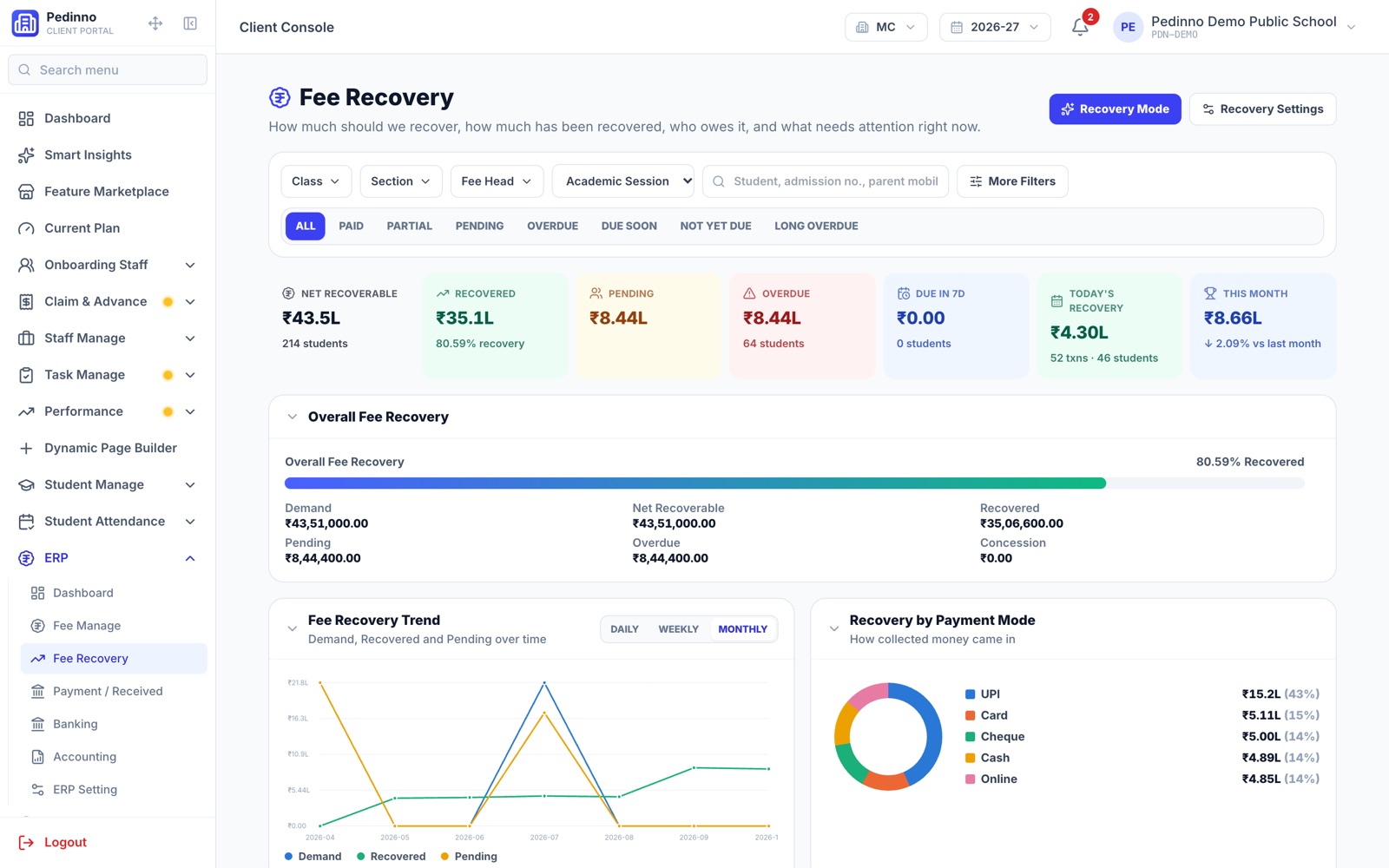Open Dynamic Page Builder
The image size is (1389, 868).
108,448
